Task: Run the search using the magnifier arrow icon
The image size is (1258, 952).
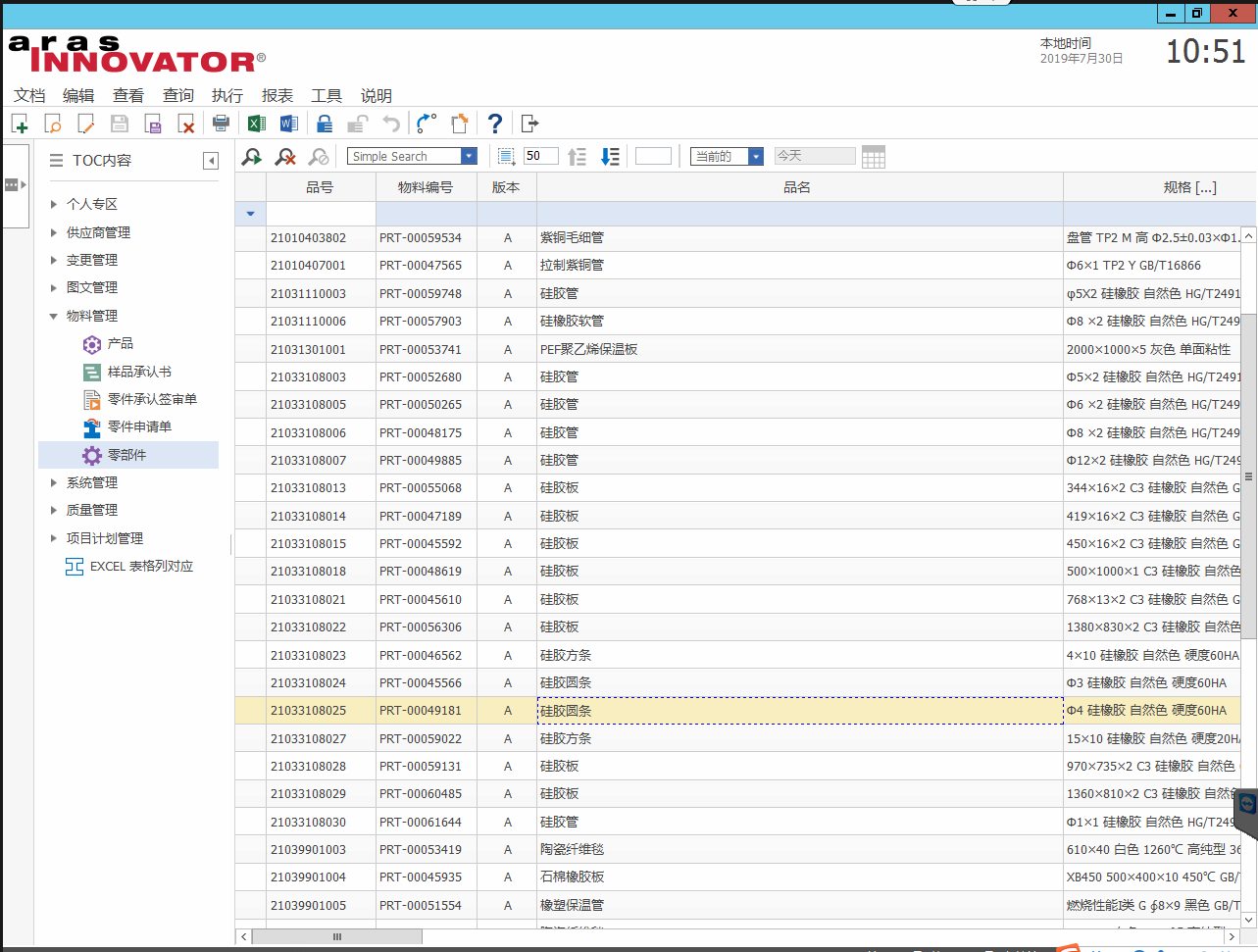Action: (x=252, y=157)
